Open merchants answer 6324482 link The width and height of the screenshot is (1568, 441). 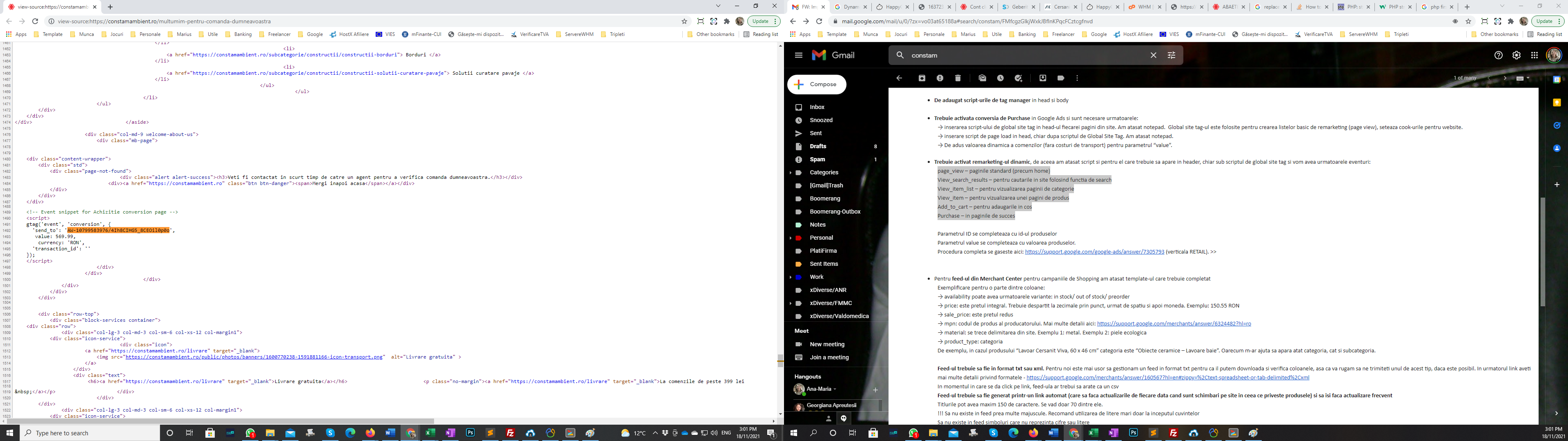pyautogui.click(x=1174, y=323)
